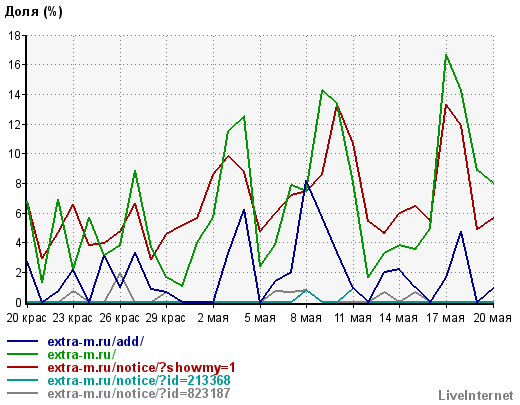This screenshot has height=405, width=520.
Task: Click the gray legend line swatch
Action: point(22,393)
